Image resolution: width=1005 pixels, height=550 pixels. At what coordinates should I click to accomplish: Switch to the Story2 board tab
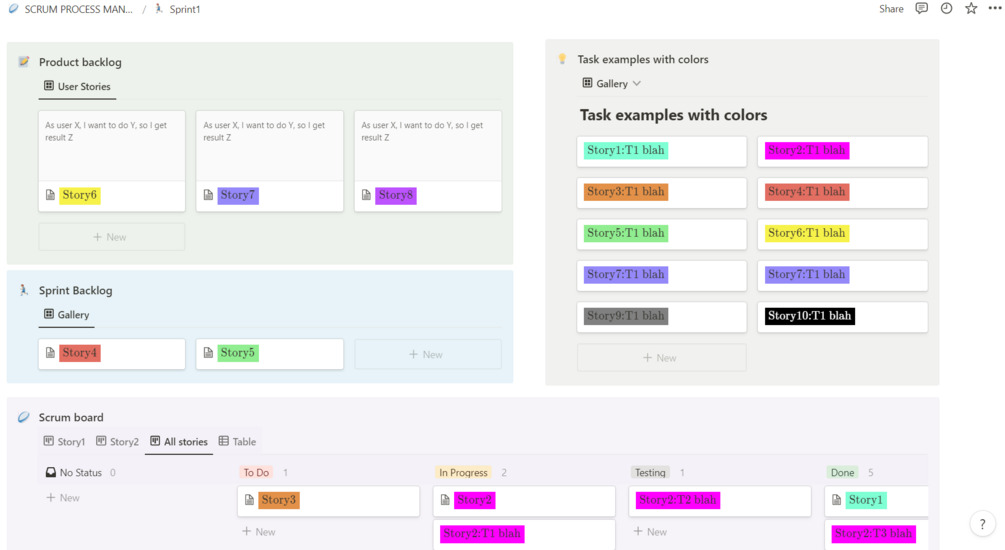tap(117, 441)
